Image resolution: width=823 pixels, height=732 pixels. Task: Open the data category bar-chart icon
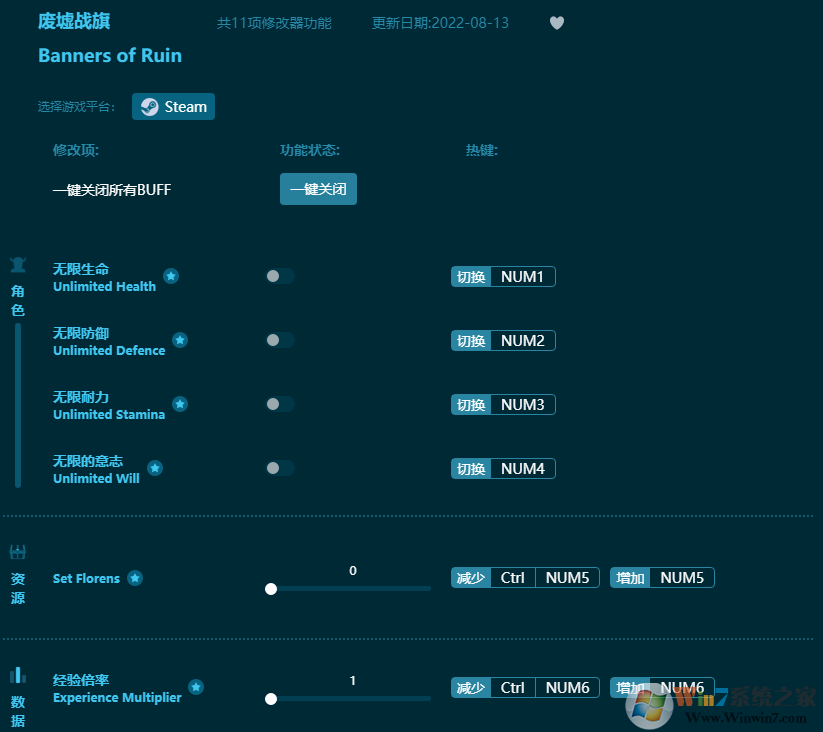18,675
